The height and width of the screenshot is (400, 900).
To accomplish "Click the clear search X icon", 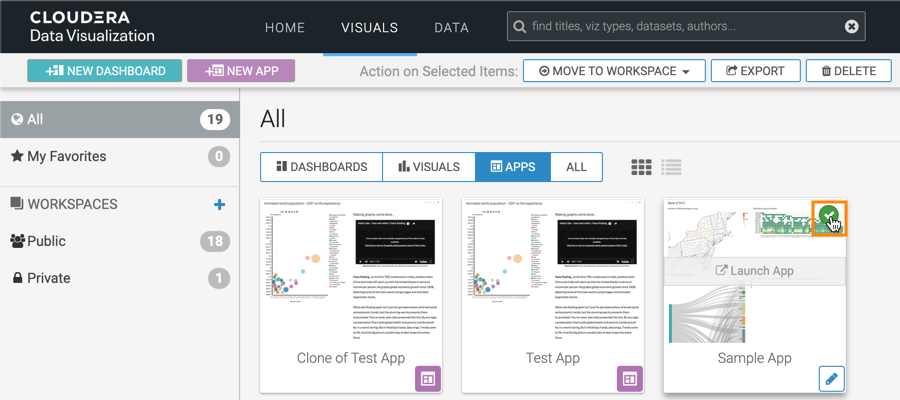I will point(851,27).
